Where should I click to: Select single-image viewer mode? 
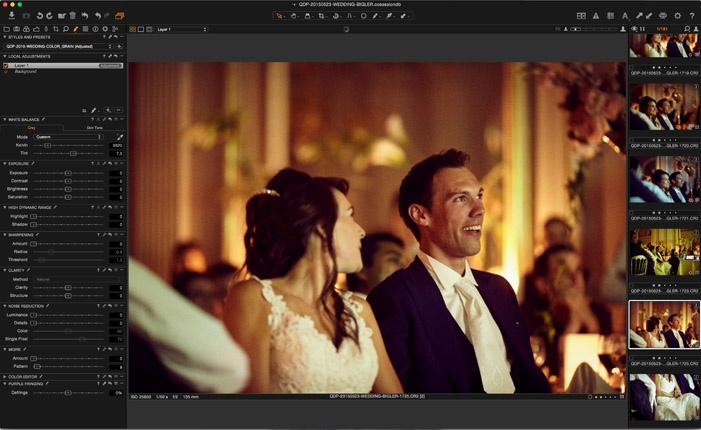(141, 30)
